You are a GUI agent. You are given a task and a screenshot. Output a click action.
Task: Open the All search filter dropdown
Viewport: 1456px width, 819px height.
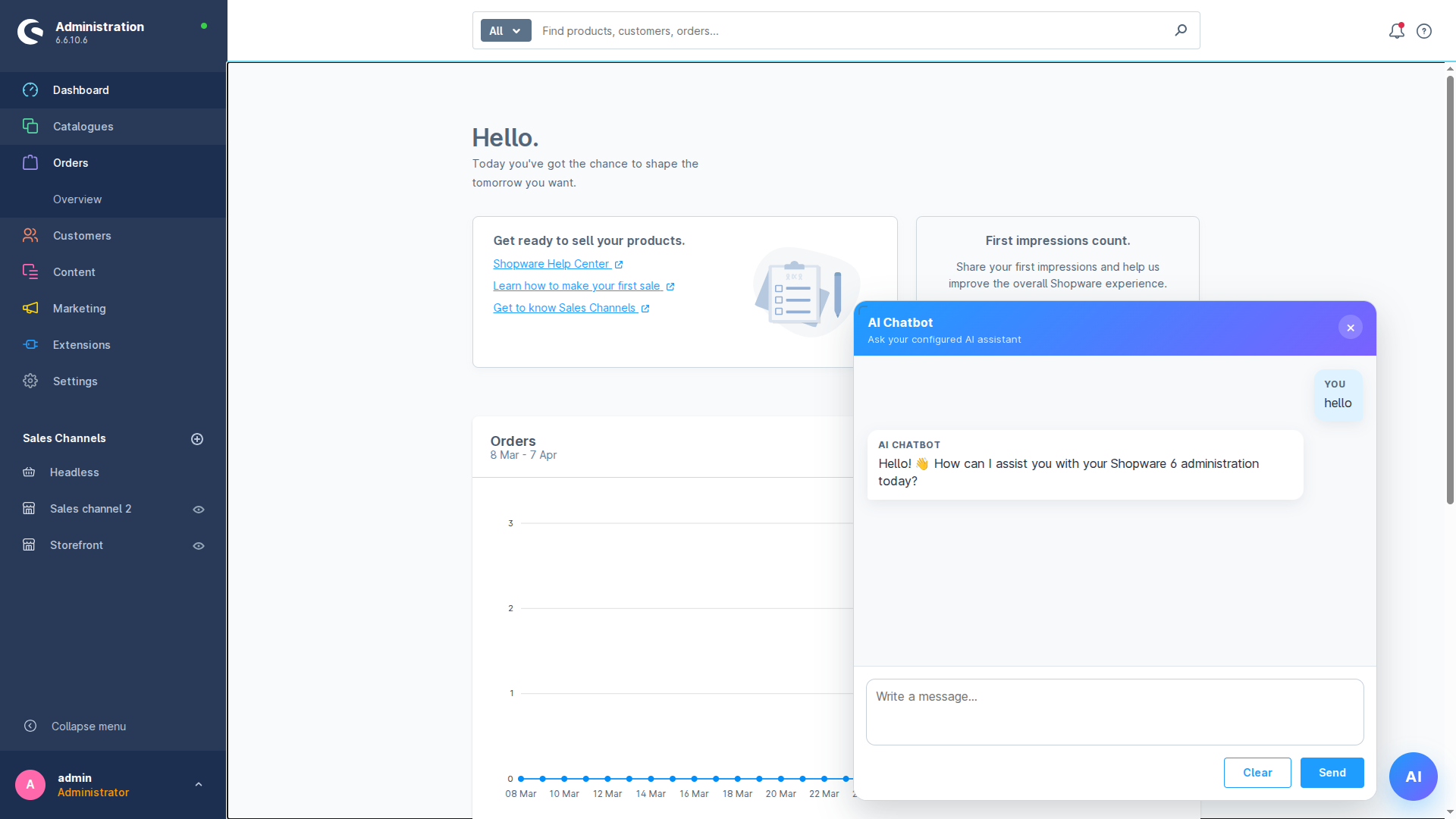(506, 31)
